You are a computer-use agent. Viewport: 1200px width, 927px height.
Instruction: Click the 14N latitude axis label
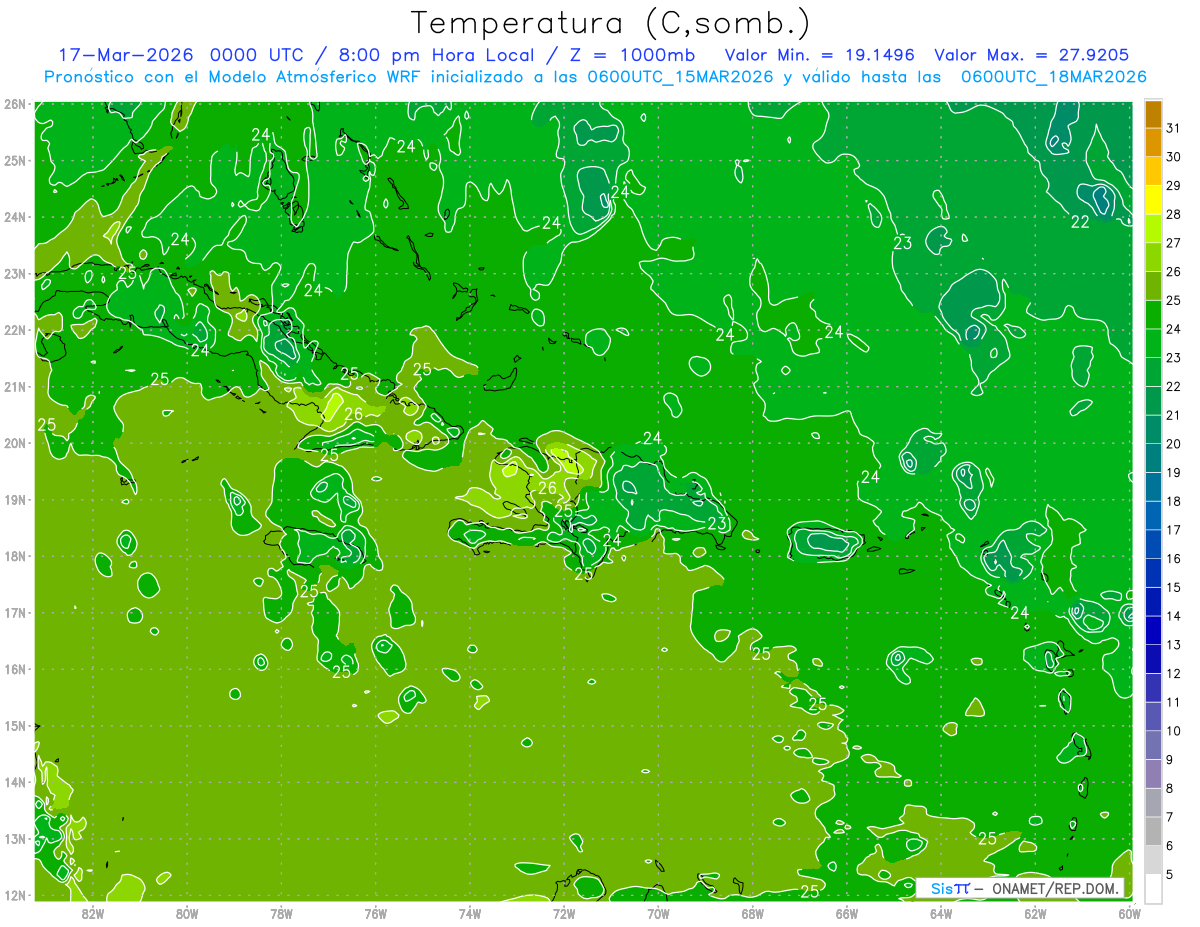[14, 782]
